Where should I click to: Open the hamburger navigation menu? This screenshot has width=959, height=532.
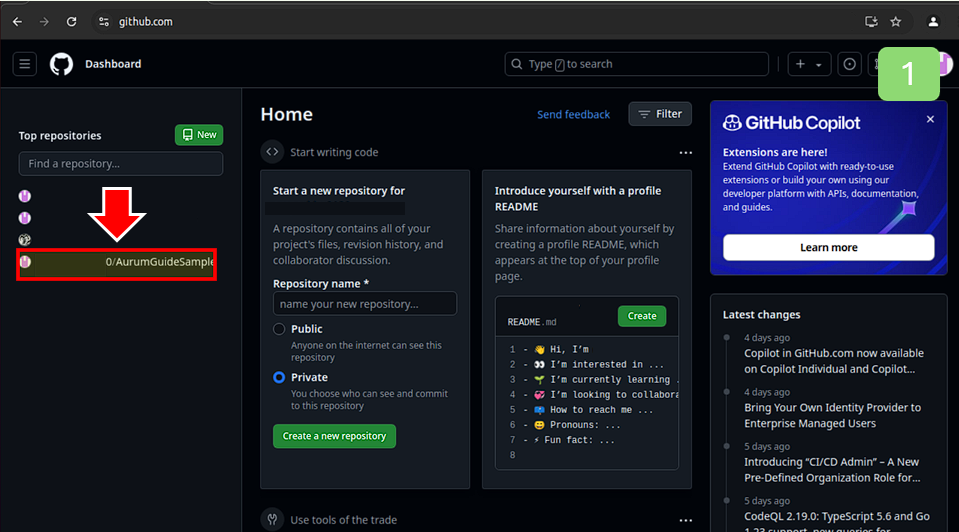24,64
